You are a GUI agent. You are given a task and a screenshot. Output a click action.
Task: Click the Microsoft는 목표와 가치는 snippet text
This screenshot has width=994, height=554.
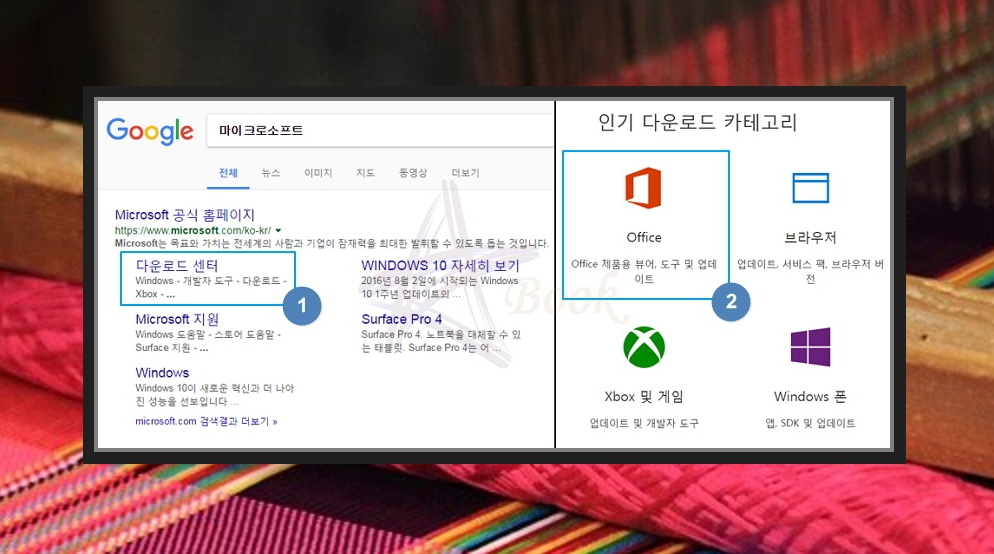pos(332,243)
